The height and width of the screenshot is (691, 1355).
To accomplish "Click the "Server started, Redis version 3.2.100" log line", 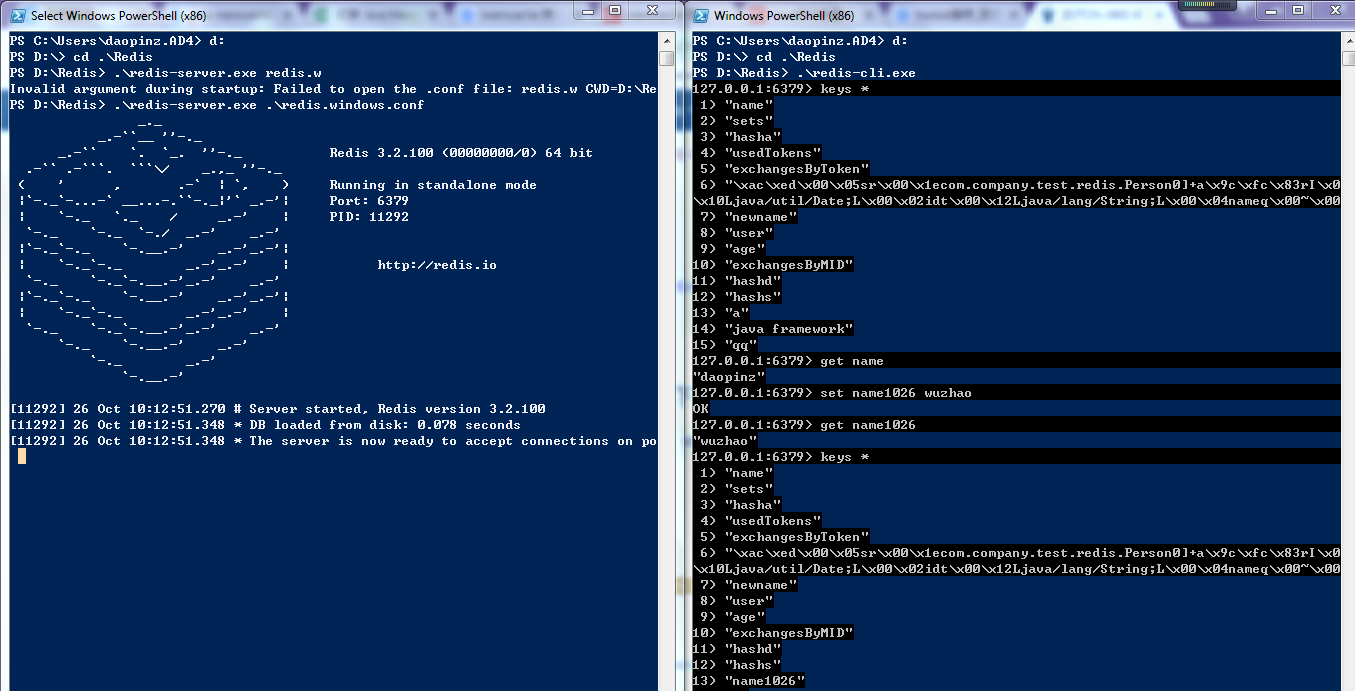I will (277, 409).
